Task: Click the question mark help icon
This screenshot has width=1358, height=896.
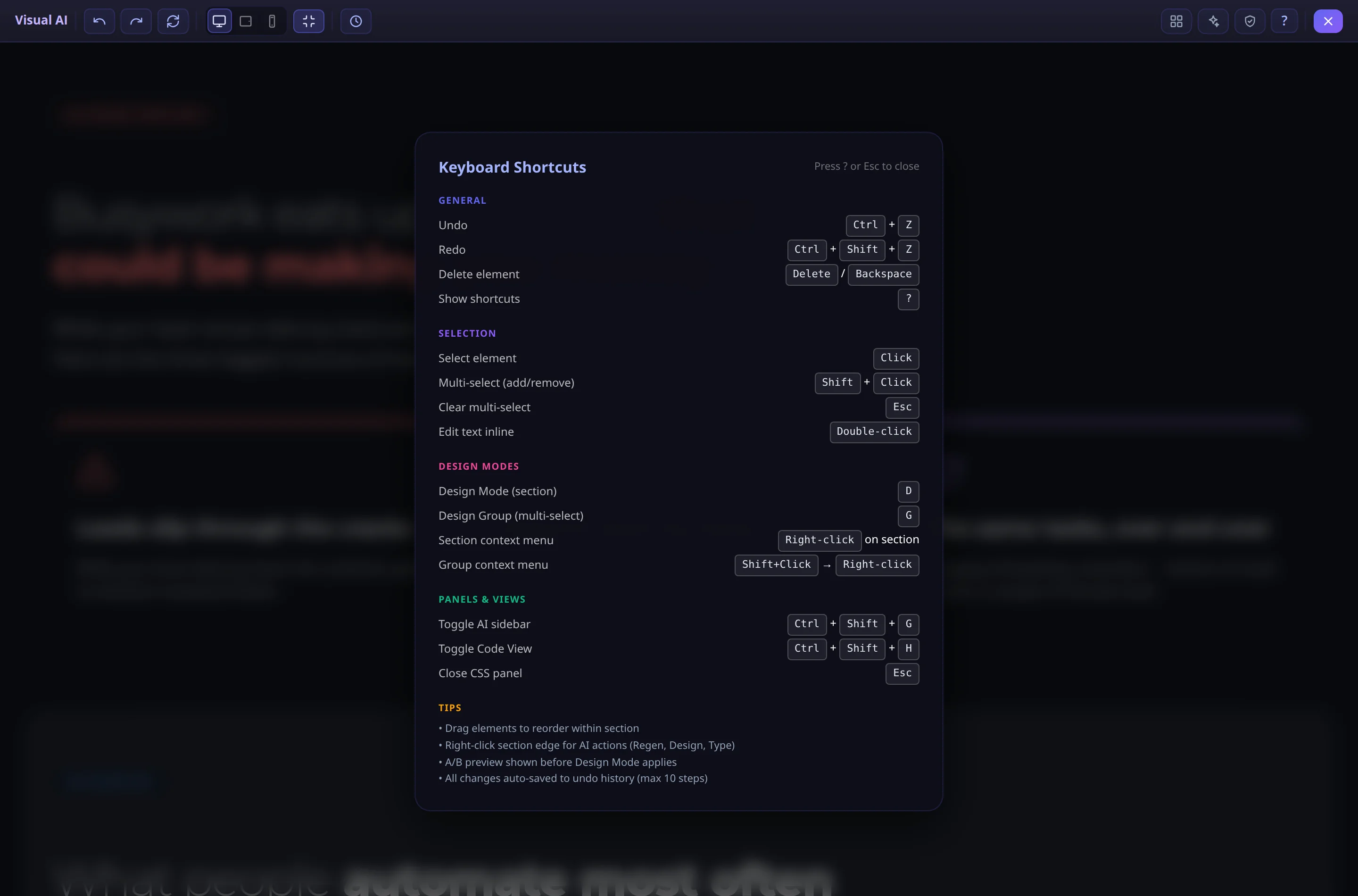Action: coord(1284,21)
